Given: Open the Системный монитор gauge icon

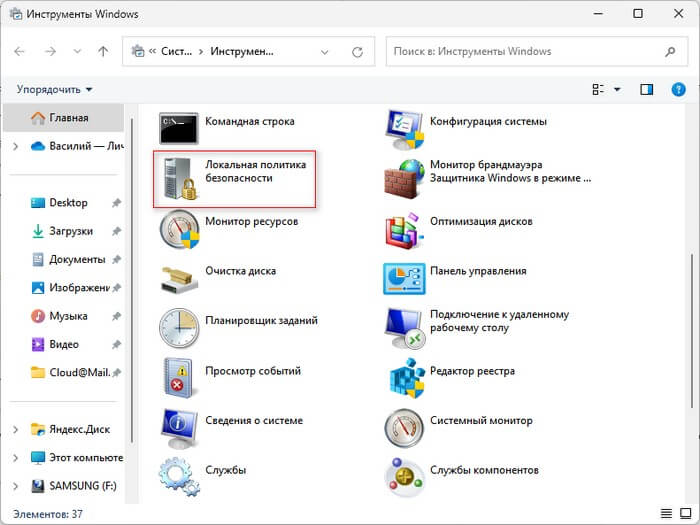Looking at the screenshot, I should 404,428.
